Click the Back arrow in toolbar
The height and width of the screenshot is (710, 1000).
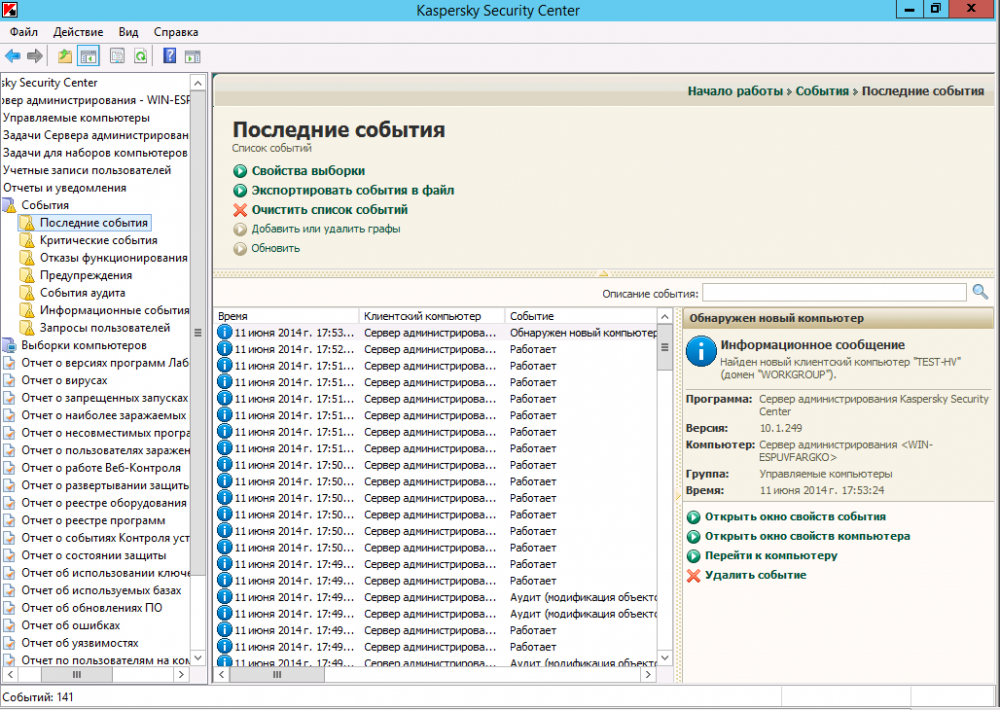point(13,56)
